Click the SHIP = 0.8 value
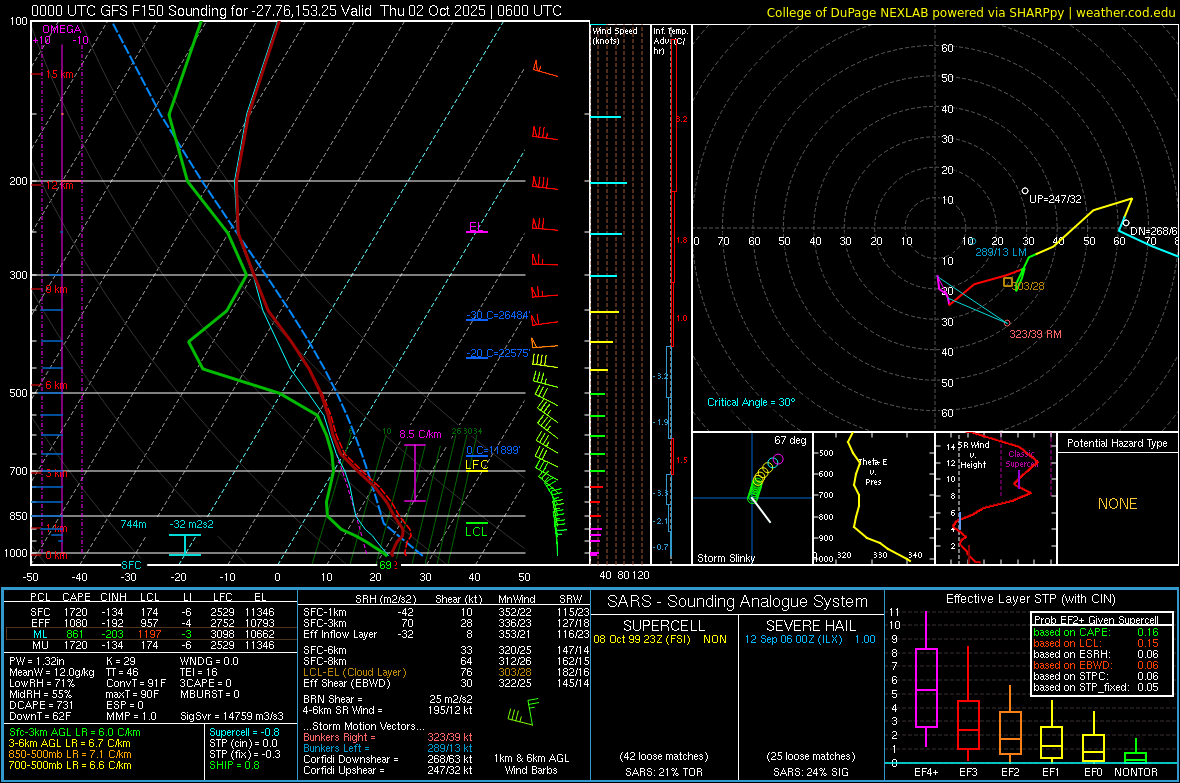The width and height of the screenshot is (1180, 783). pyautogui.click(x=234, y=765)
